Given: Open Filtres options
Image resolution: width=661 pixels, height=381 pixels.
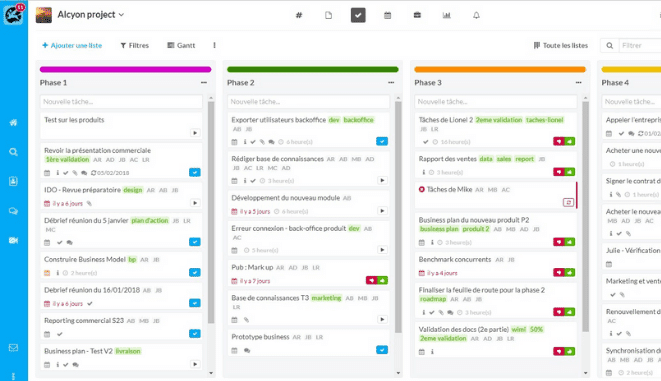Looking at the screenshot, I should tap(135, 46).
